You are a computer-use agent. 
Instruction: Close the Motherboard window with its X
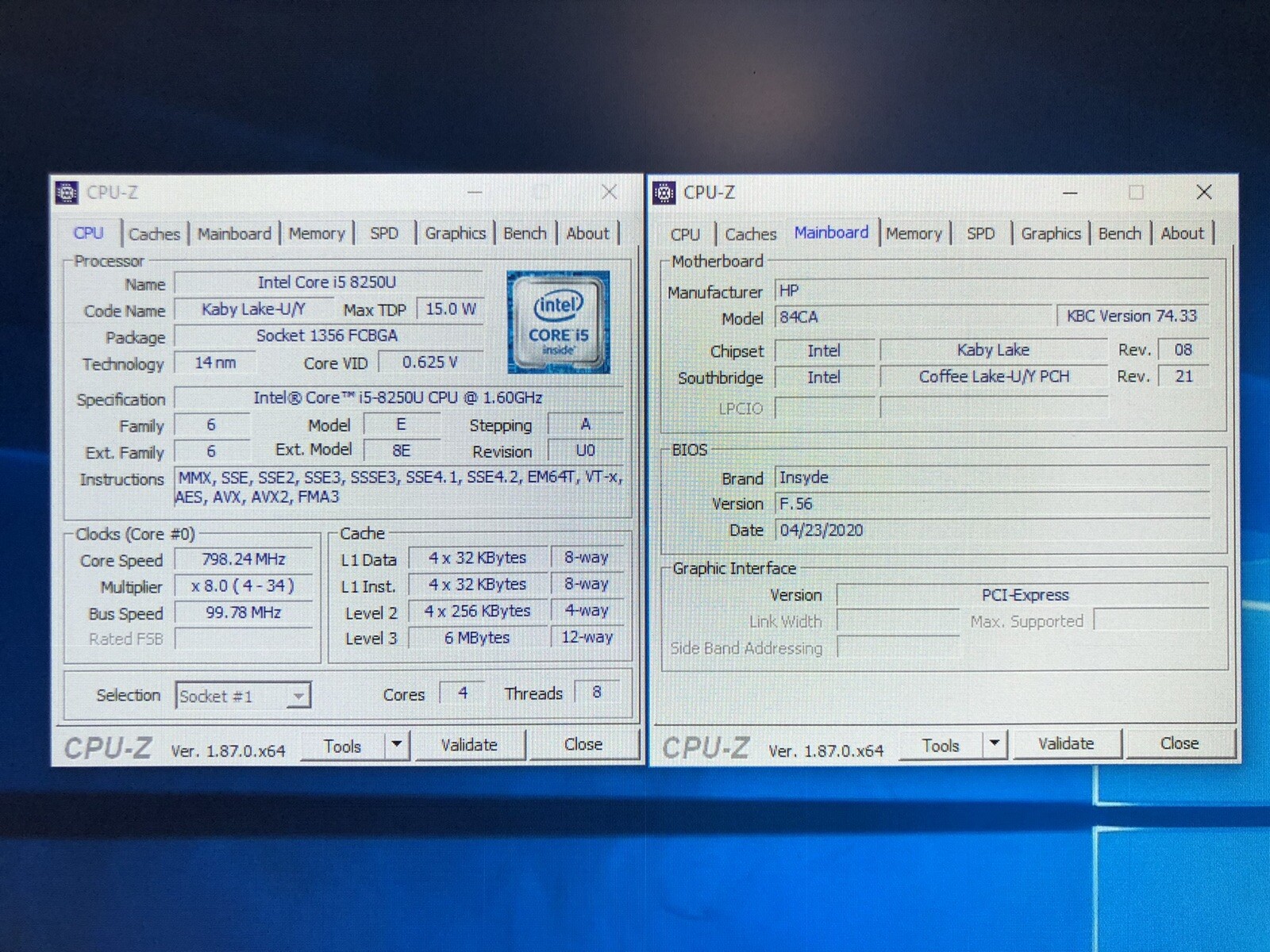click(x=1204, y=192)
